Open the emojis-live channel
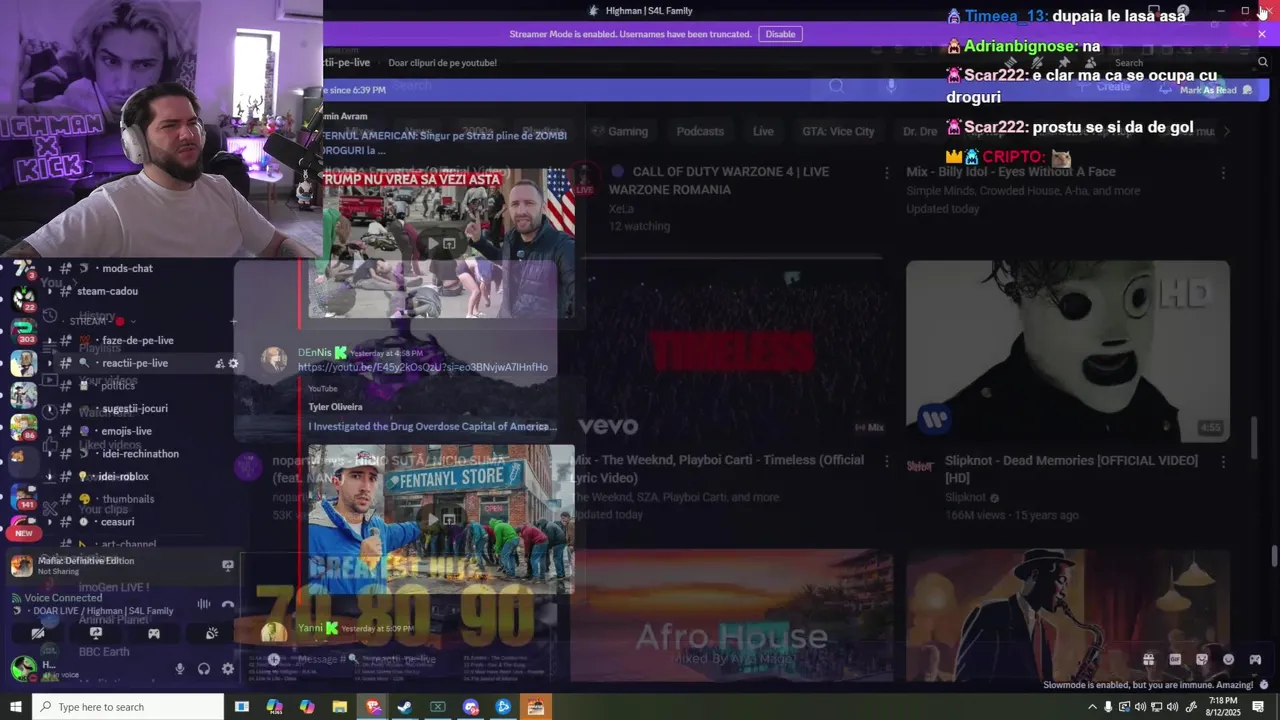This screenshot has height=720, width=1280. coord(126,431)
